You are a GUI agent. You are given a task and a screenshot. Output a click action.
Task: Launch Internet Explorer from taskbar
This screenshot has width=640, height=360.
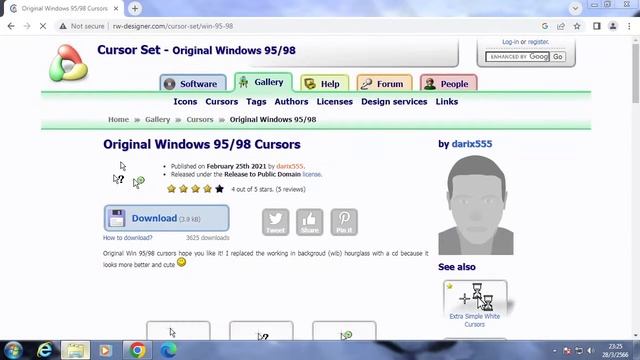(44, 350)
